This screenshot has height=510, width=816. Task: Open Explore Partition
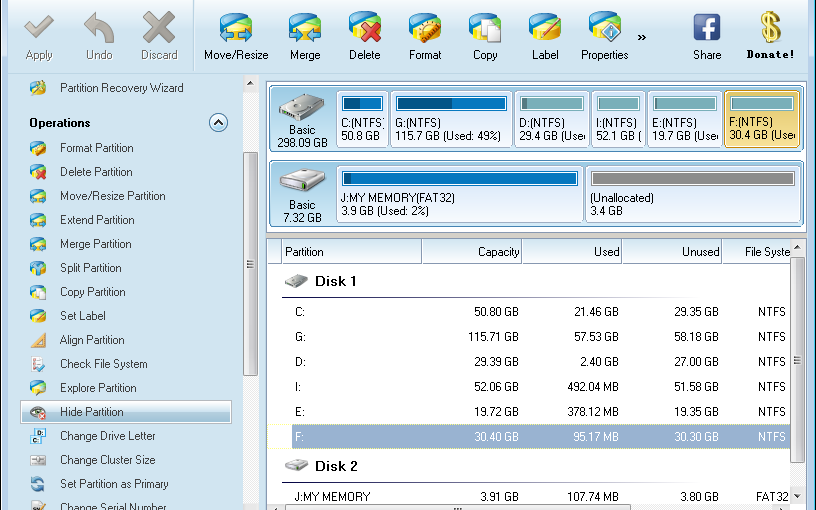tap(83, 388)
